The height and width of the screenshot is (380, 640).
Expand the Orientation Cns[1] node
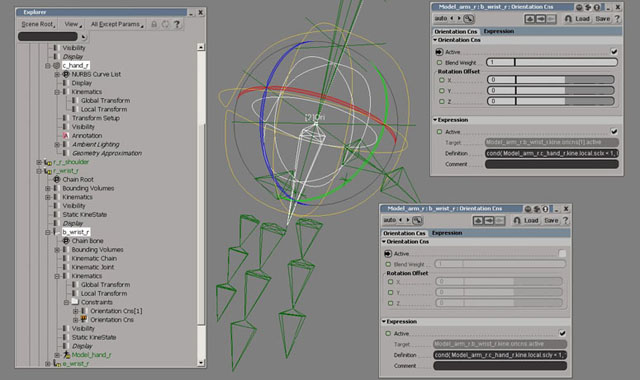click(76, 311)
